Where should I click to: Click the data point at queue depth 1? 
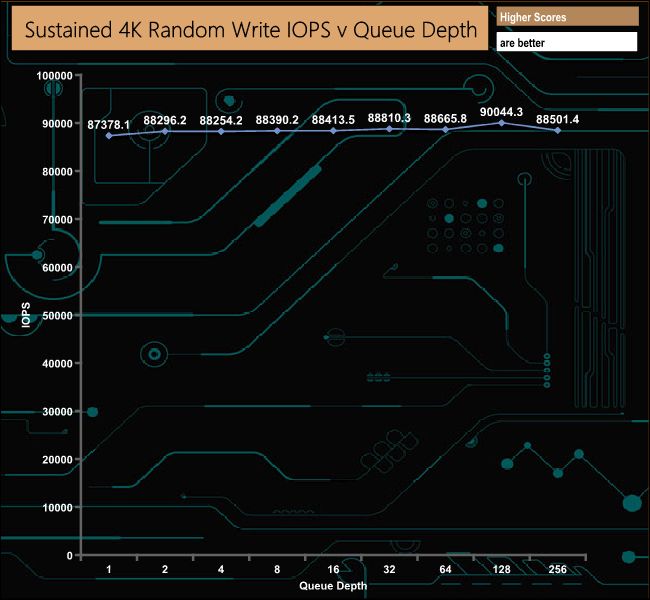pyautogui.click(x=109, y=135)
